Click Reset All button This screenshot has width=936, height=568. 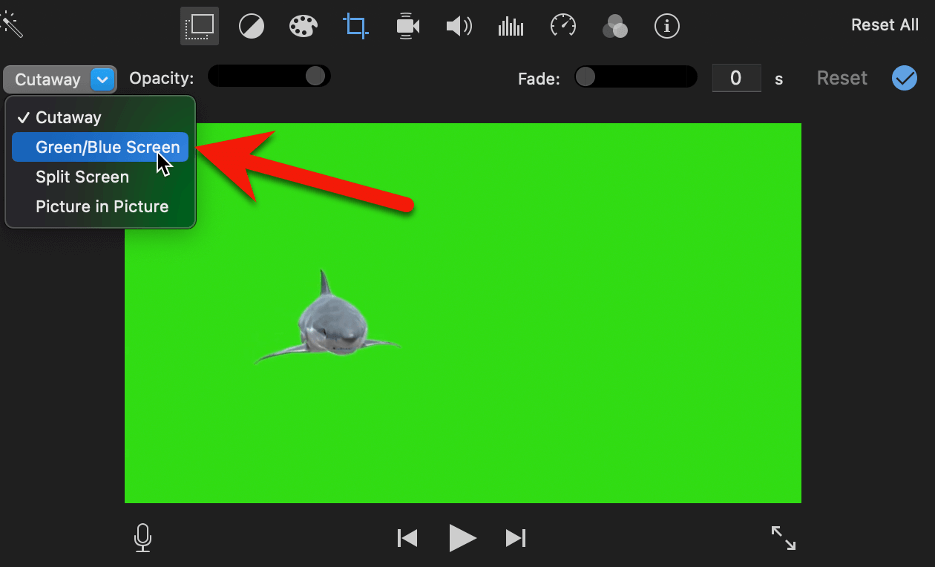click(x=885, y=25)
